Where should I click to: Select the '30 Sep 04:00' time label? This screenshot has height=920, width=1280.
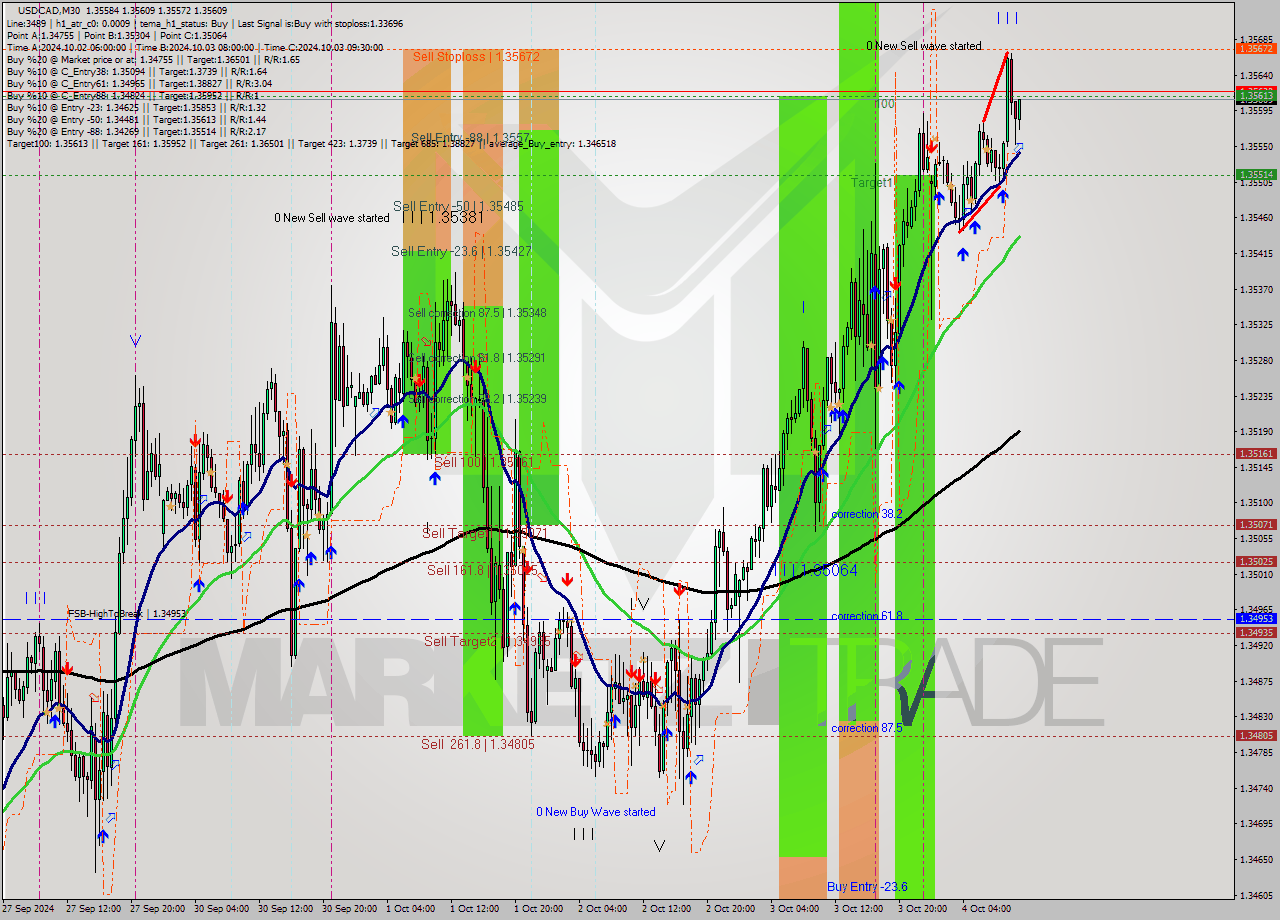point(223,909)
